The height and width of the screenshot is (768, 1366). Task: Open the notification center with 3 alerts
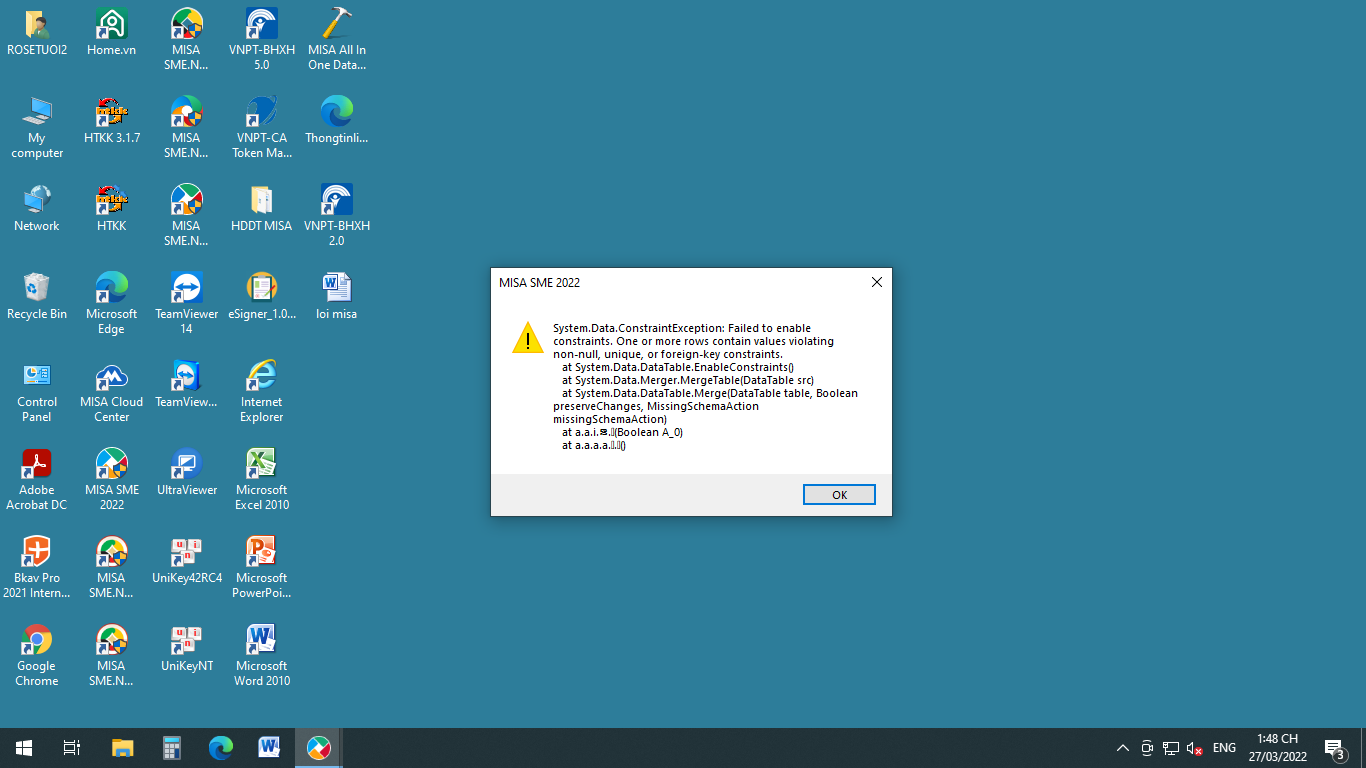coord(1335,748)
